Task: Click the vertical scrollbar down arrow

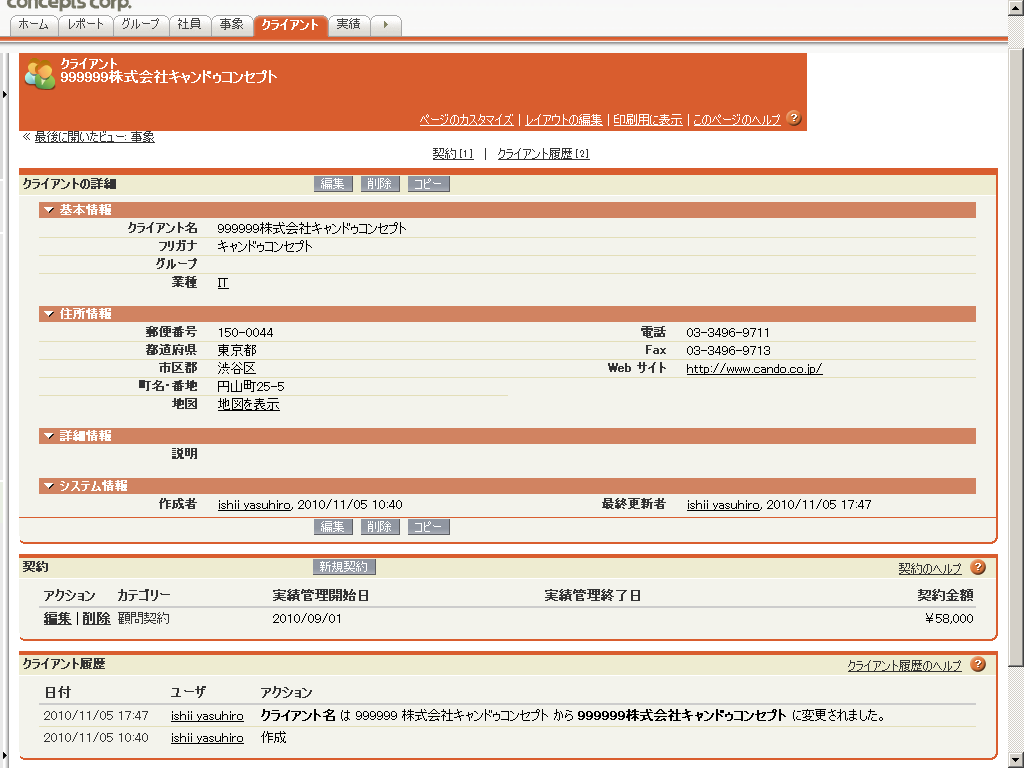Action: pos(1015,761)
